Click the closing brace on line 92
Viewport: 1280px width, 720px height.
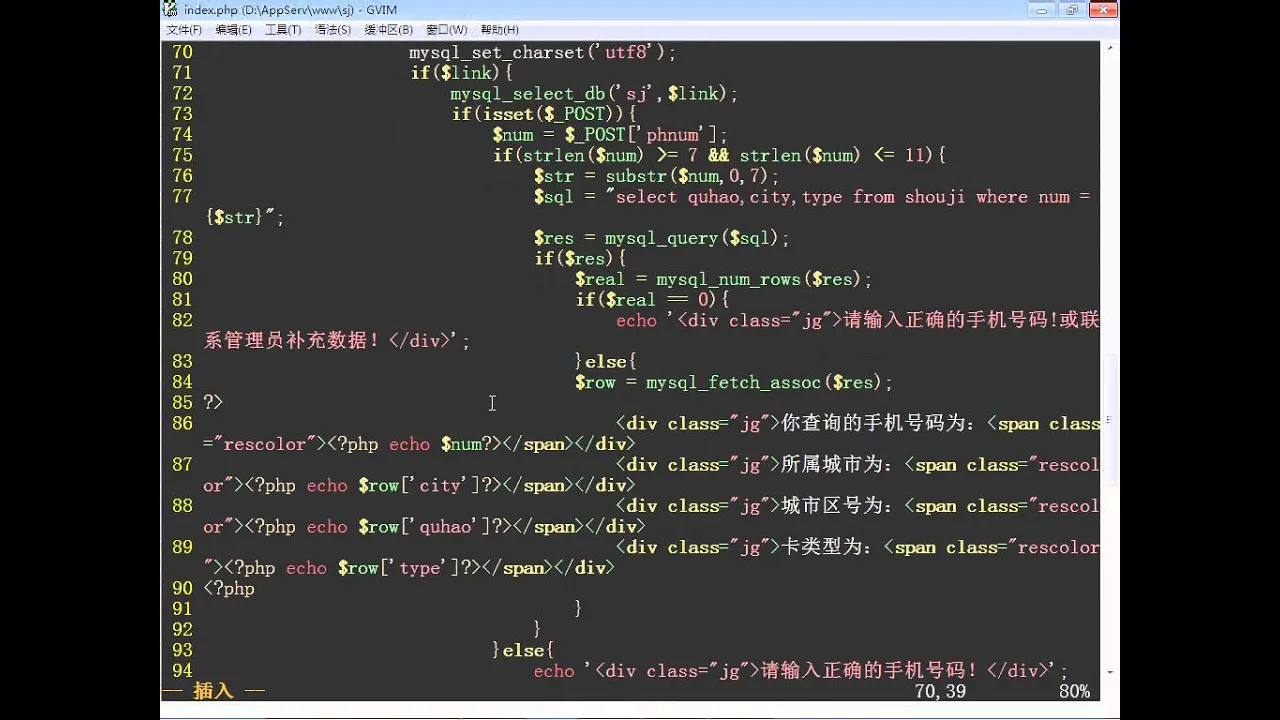coord(538,630)
